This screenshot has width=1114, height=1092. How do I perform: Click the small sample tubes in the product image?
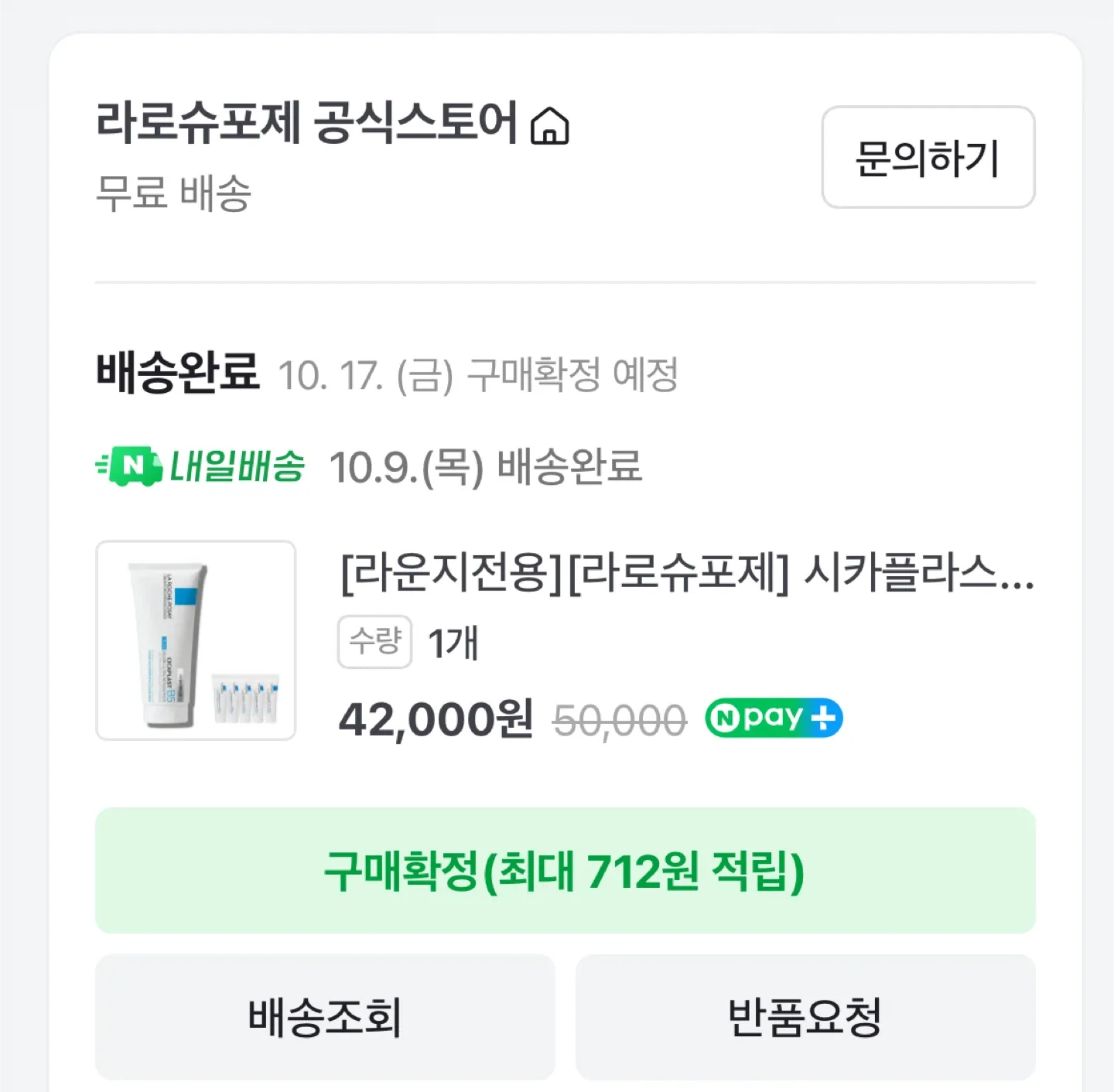click(x=246, y=698)
